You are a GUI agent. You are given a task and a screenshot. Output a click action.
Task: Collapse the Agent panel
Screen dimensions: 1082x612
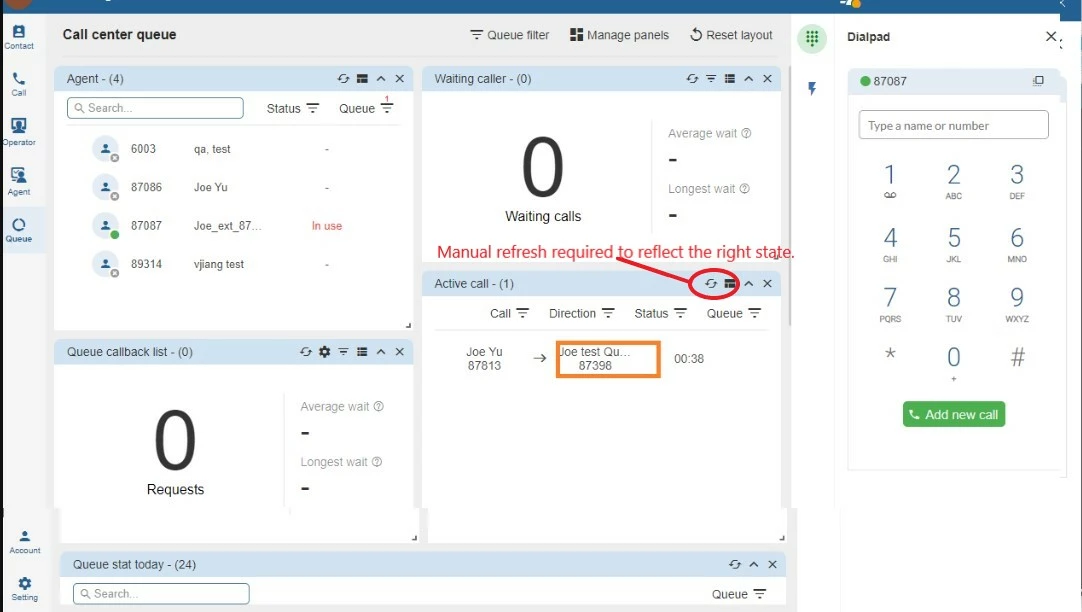click(x=381, y=79)
